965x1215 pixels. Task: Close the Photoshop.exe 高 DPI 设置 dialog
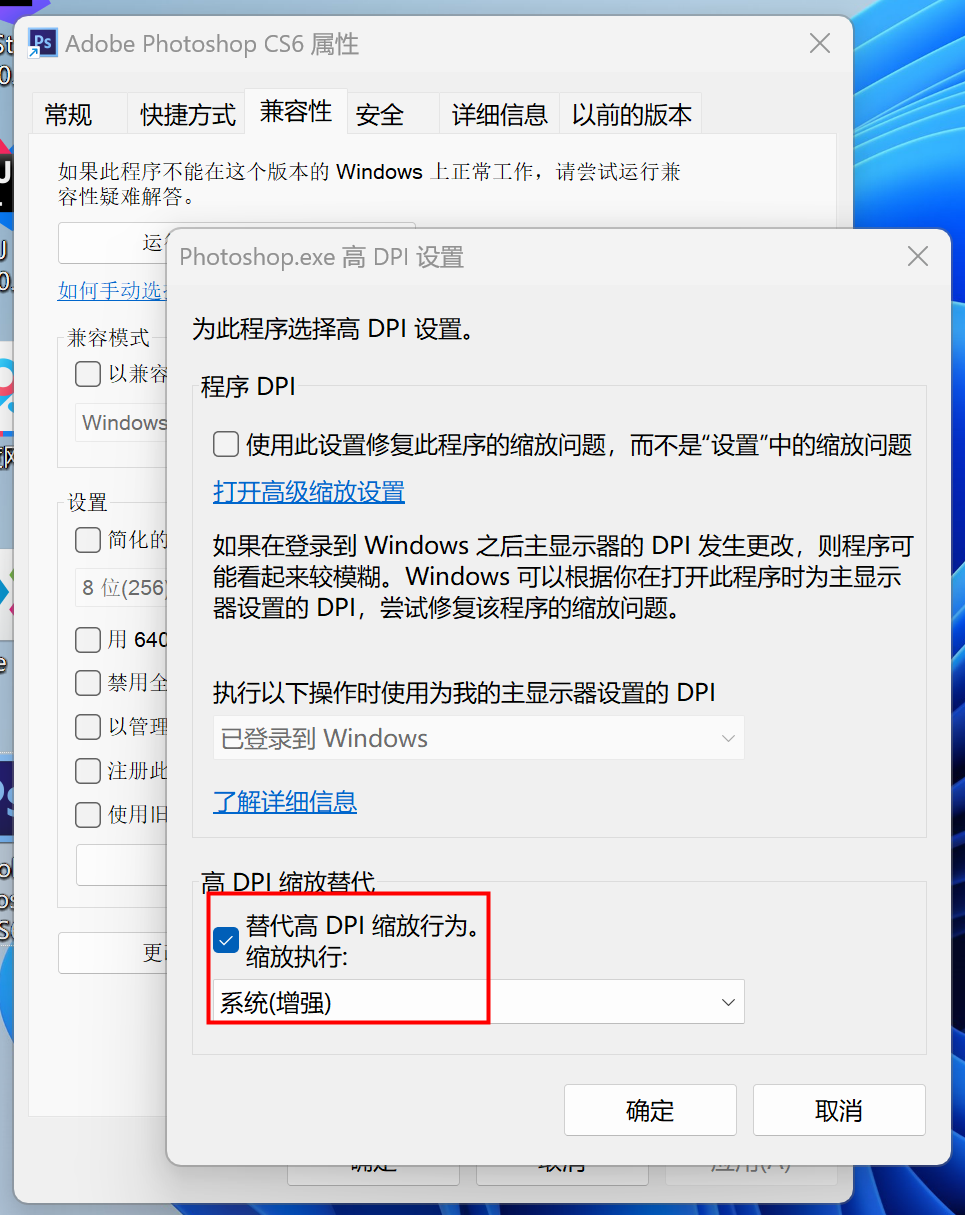pyautogui.click(x=918, y=257)
